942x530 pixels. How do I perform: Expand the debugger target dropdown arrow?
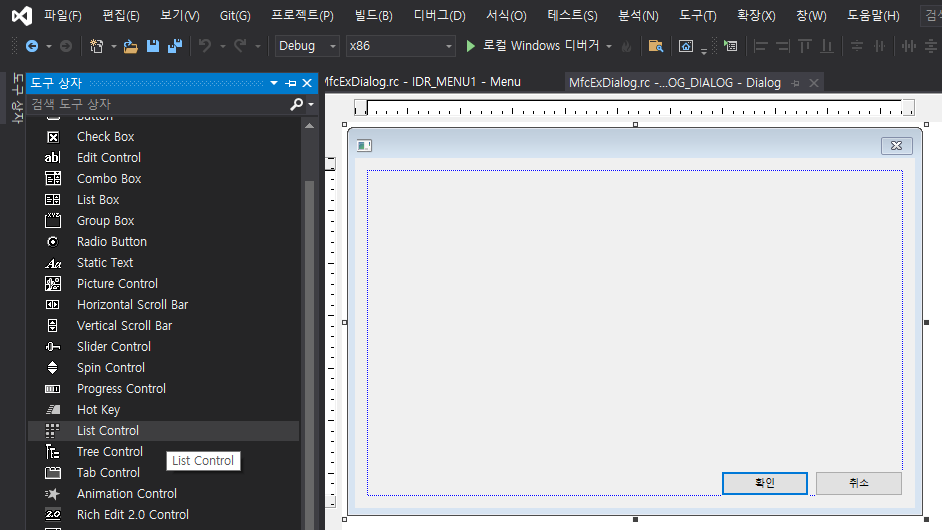click(609, 46)
